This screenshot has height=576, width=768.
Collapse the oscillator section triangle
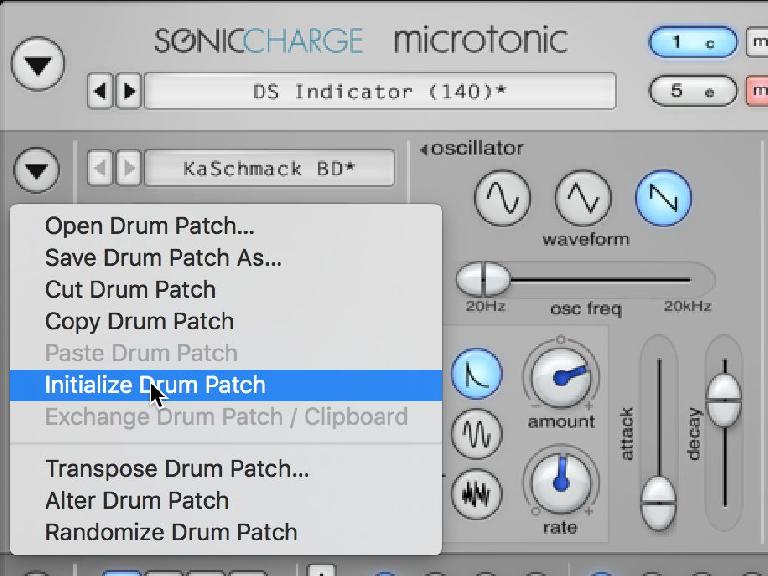point(424,149)
